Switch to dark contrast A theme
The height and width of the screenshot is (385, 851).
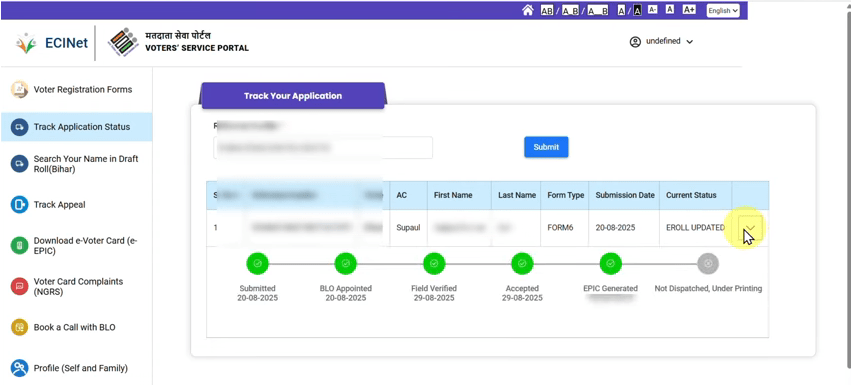(637, 10)
